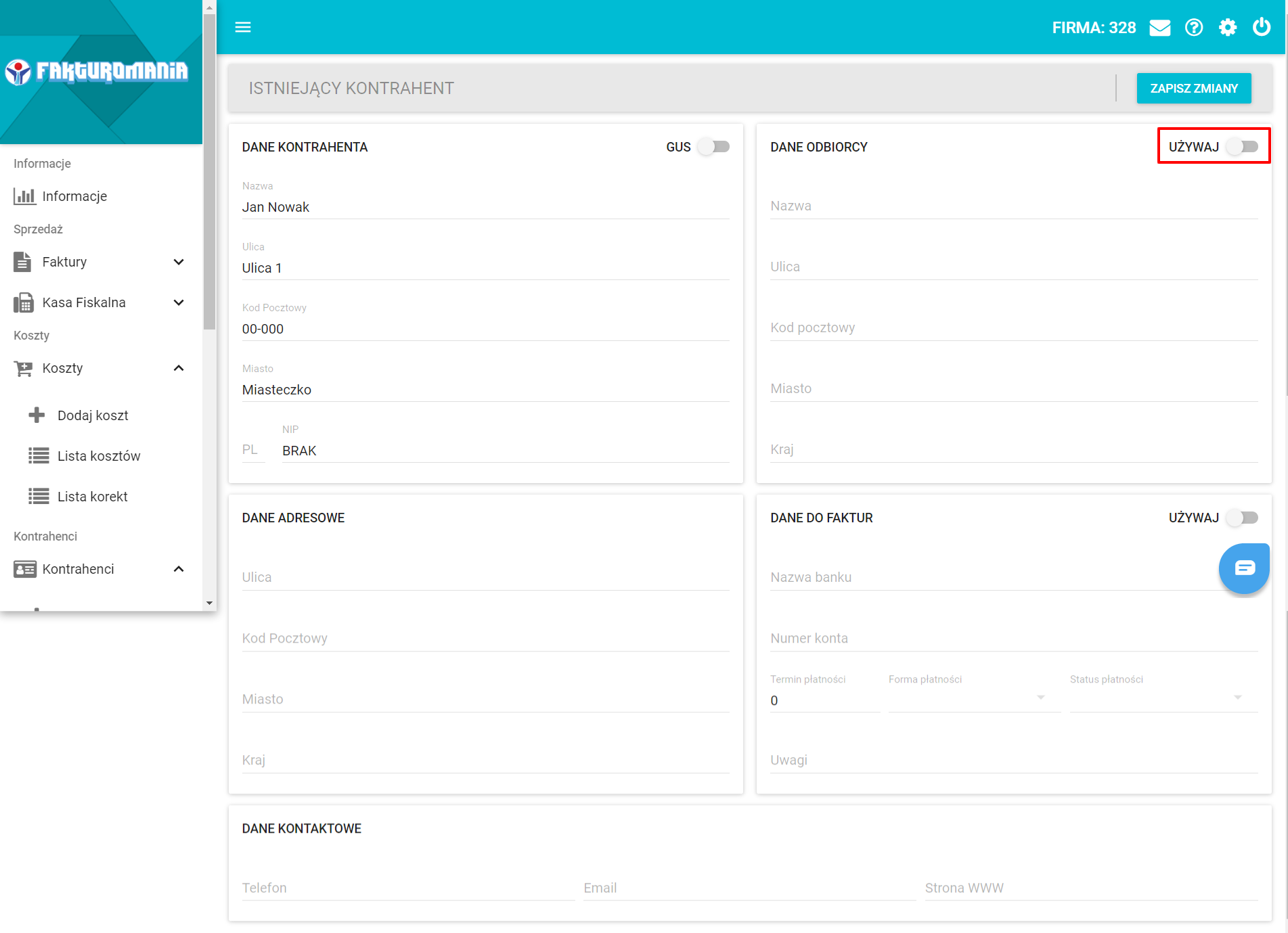This screenshot has height=933, width=1288.
Task: Open Informacje in the sidebar
Action: (102, 196)
